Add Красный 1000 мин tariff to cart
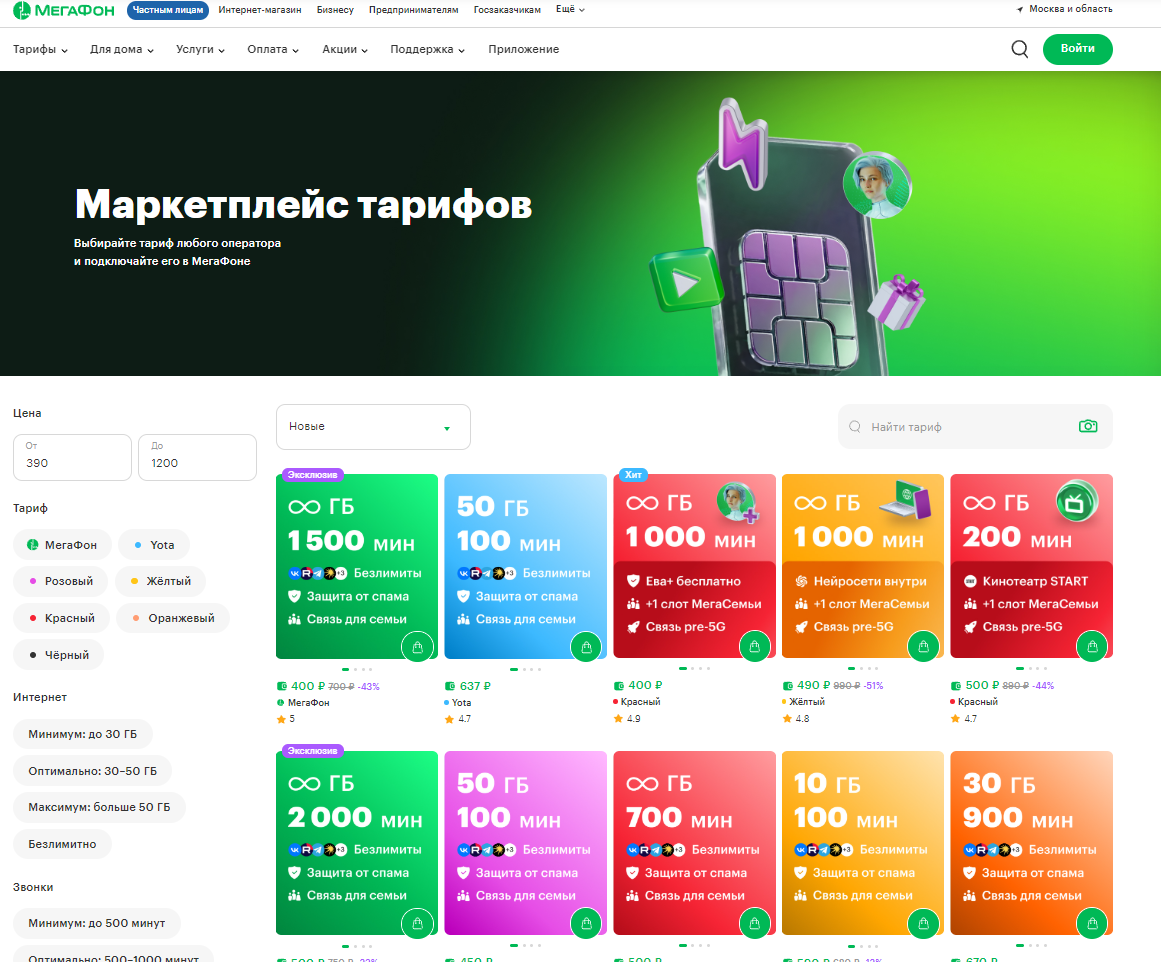Image resolution: width=1161 pixels, height=962 pixels. 755,647
